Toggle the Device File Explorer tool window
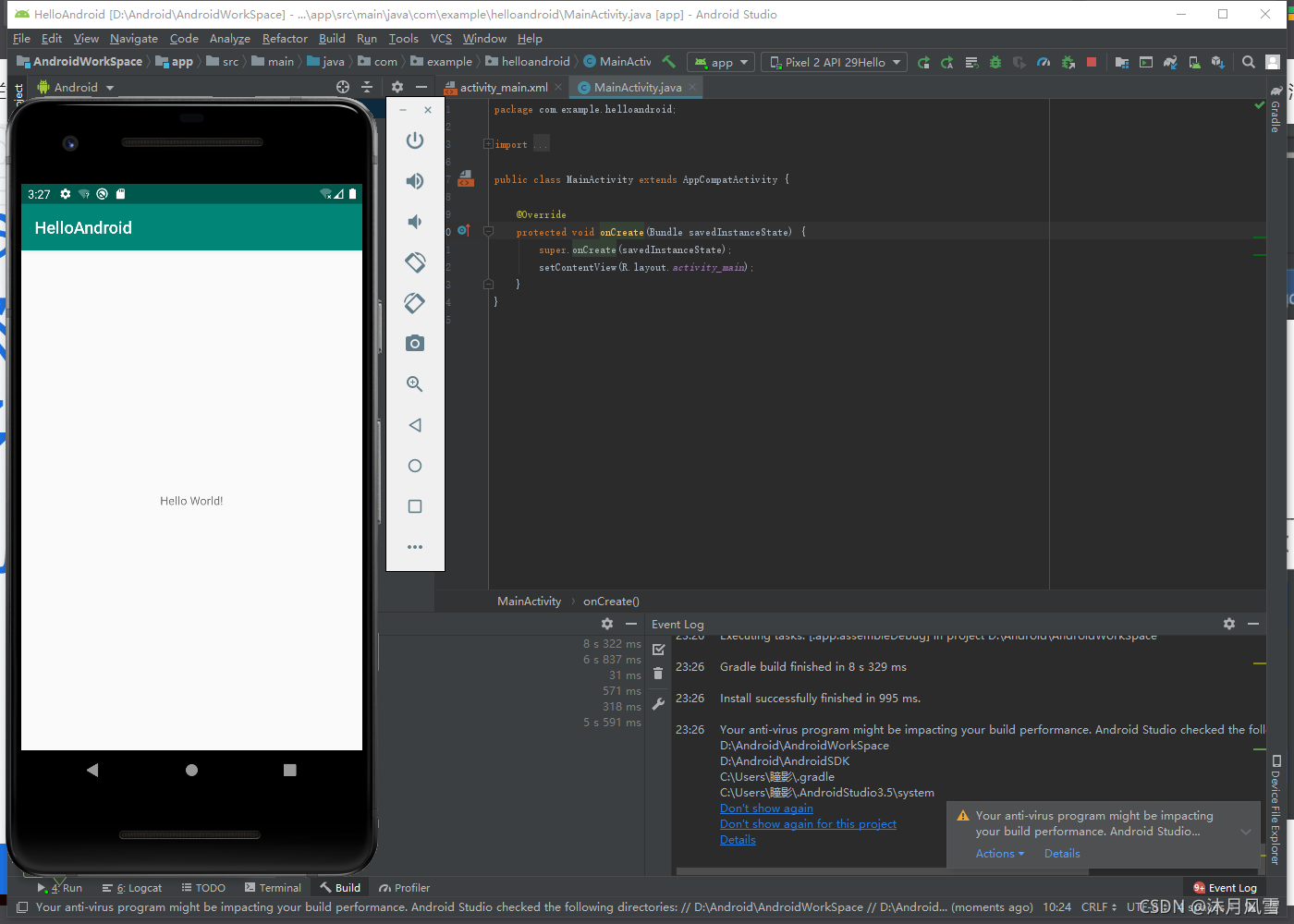The height and width of the screenshot is (924, 1294). (1276, 809)
